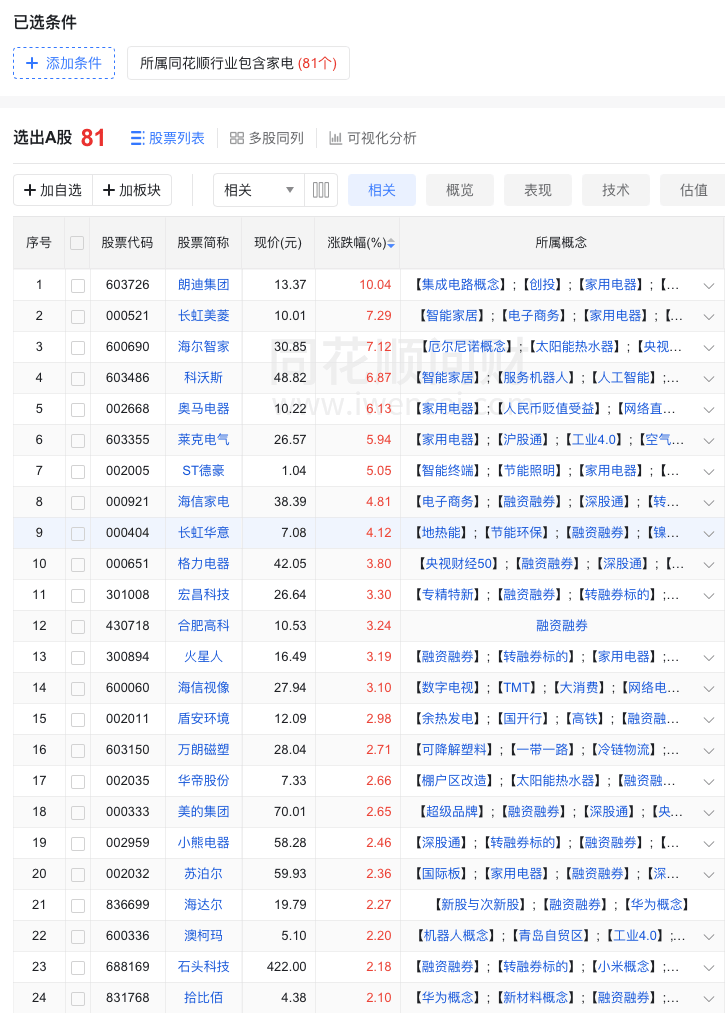Viewport: 725px width, 1013px height.
Task: Select the 相关 tab
Action: [382, 190]
